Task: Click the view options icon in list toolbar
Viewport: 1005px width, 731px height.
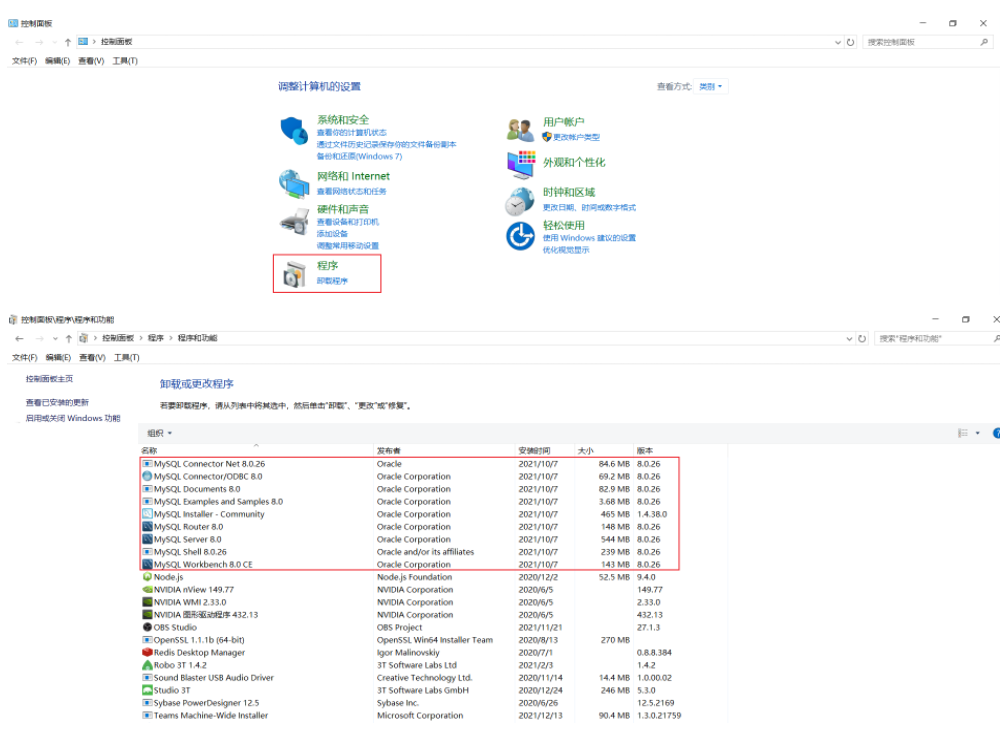Action: (x=962, y=433)
